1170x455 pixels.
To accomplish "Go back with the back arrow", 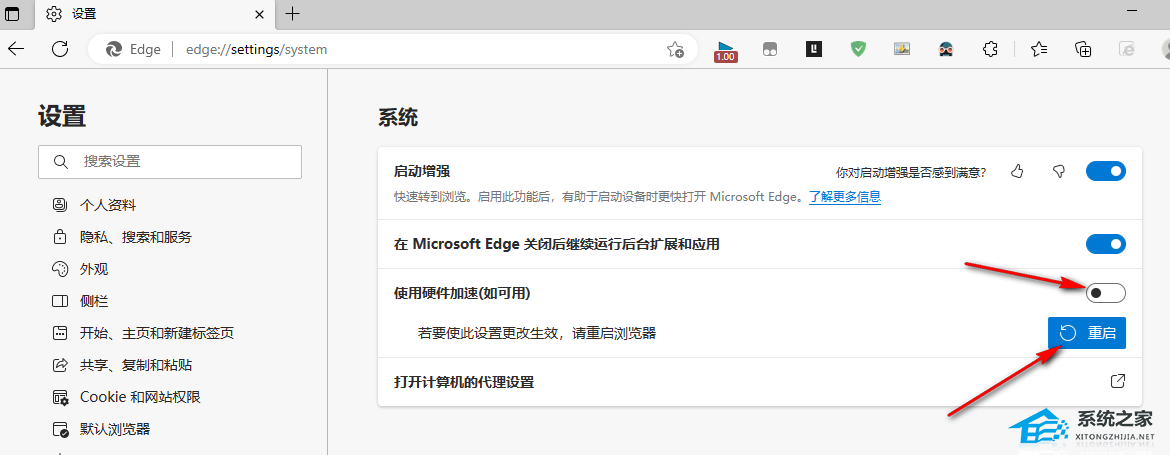I will pyautogui.click(x=17, y=49).
